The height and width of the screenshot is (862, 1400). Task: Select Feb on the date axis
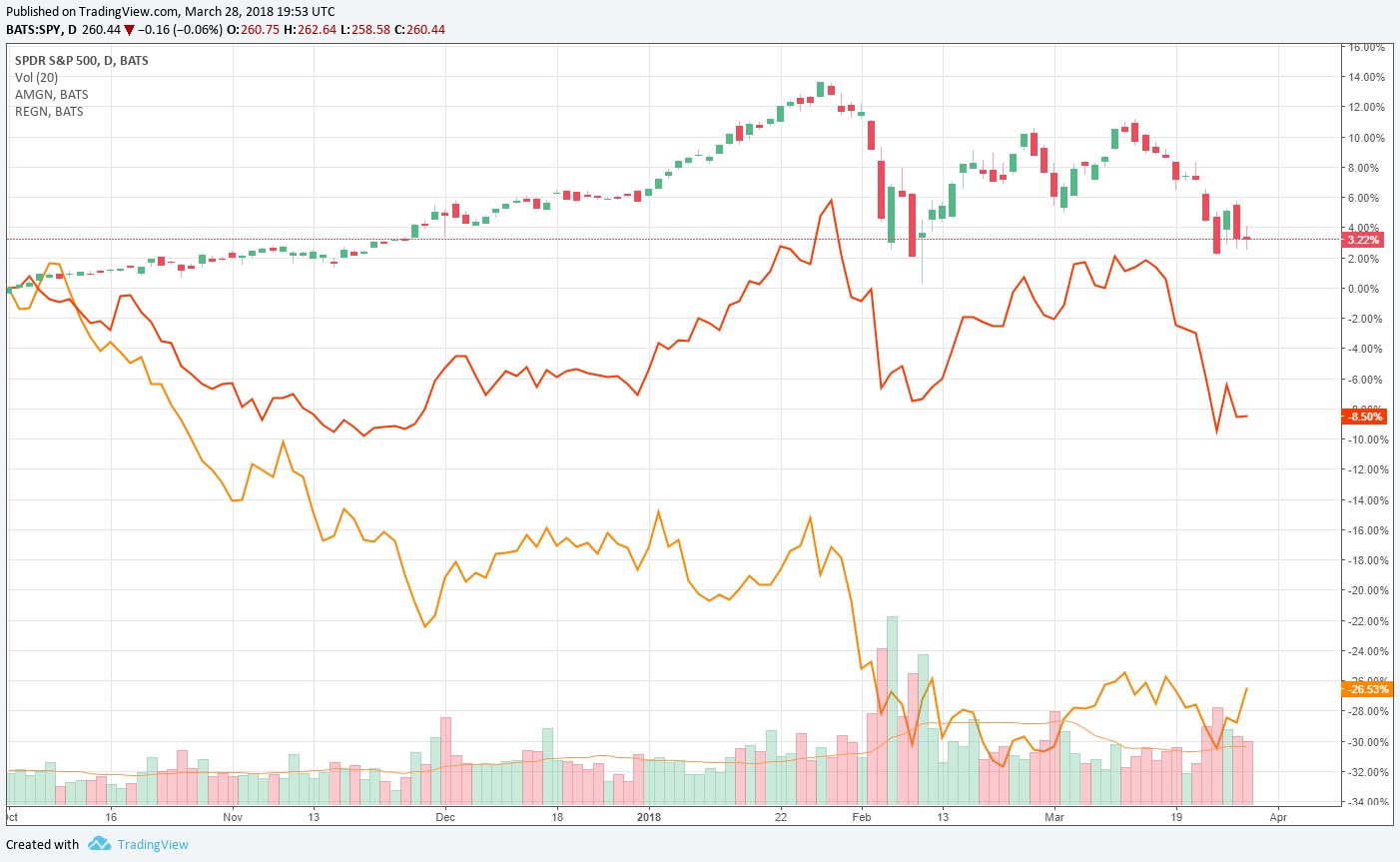(x=862, y=817)
